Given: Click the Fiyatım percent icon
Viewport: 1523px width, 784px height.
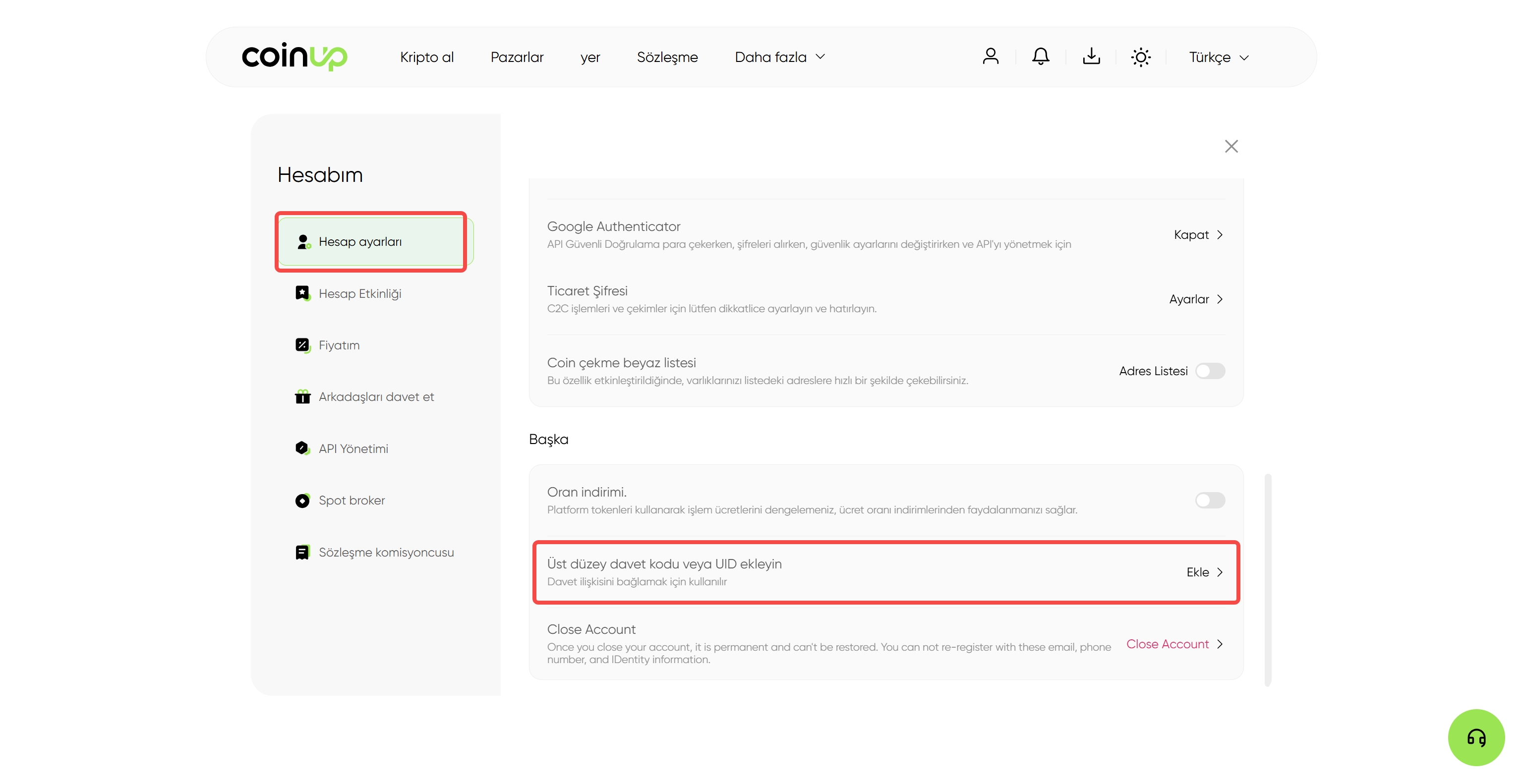Looking at the screenshot, I should [303, 345].
